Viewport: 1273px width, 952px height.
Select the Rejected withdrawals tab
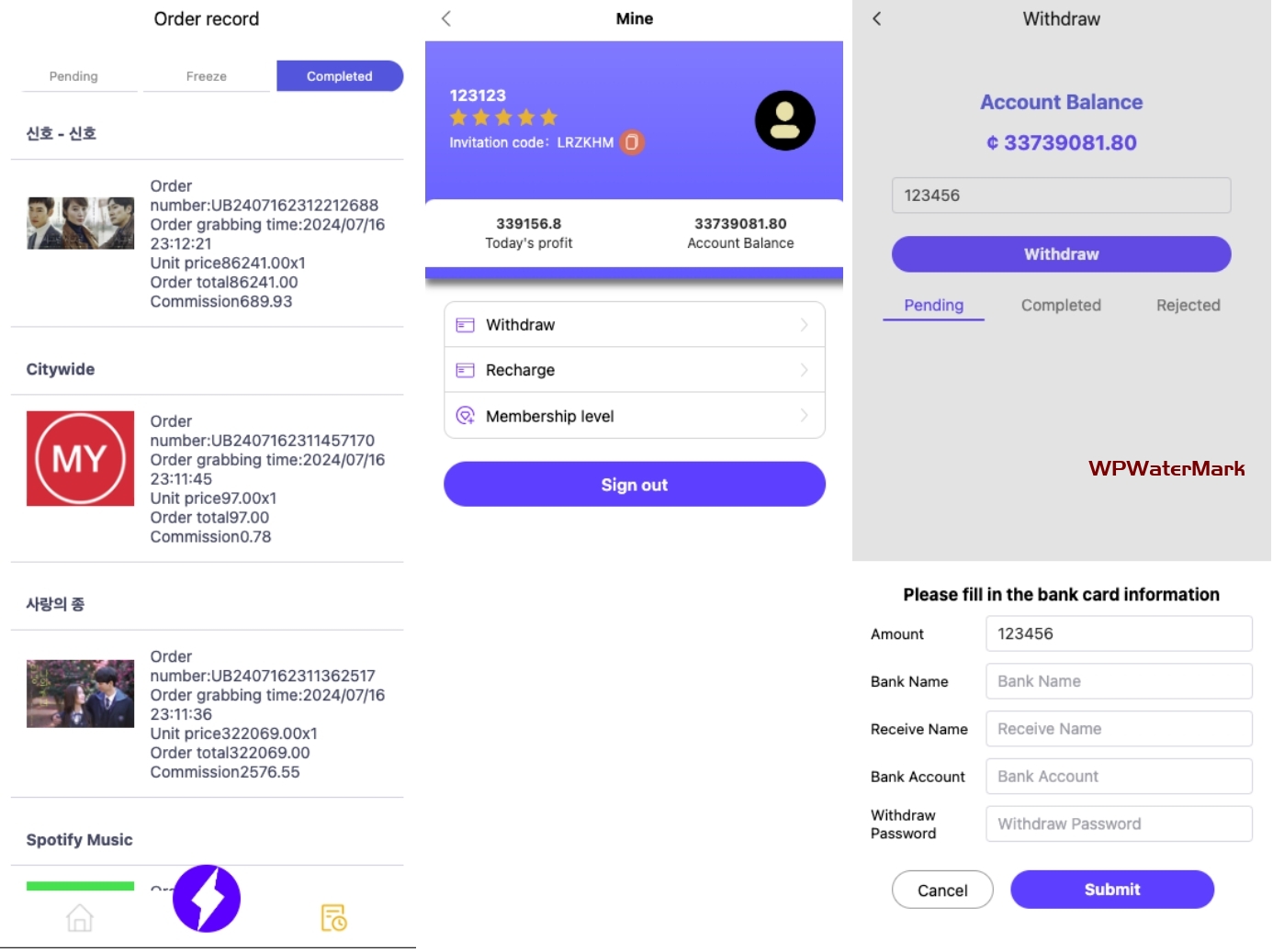coord(1188,306)
